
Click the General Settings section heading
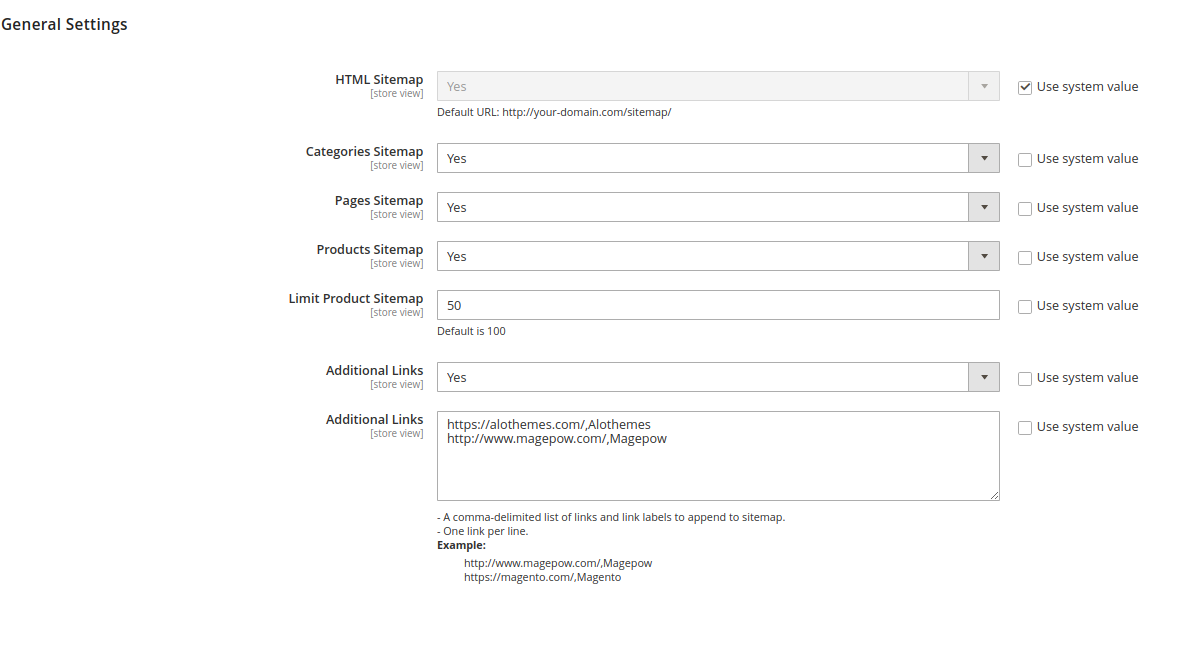65,24
